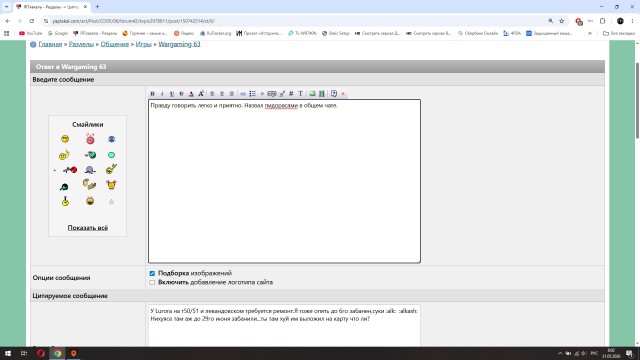The width and height of the screenshot is (640, 360).
Task: Apply italic formatting in the editor toolbar
Action: click(x=162, y=93)
